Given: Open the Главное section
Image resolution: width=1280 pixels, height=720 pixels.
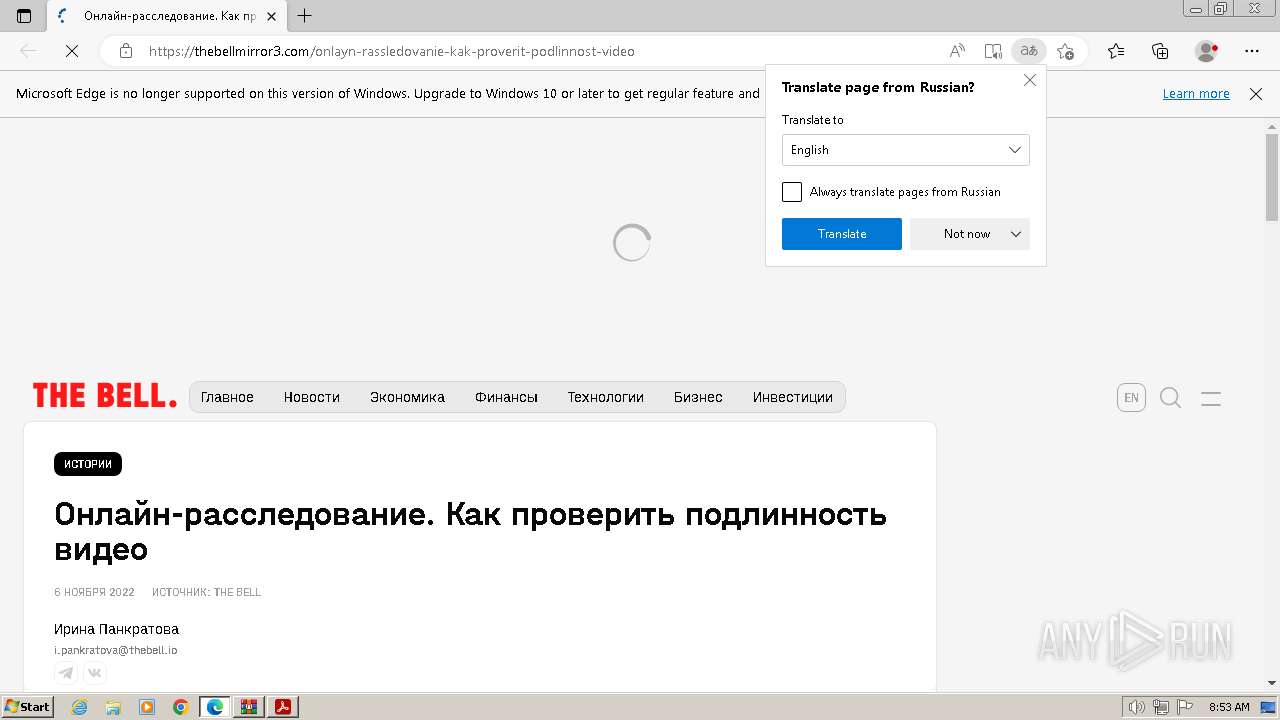Looking at the screenshot, I should 227,397.
